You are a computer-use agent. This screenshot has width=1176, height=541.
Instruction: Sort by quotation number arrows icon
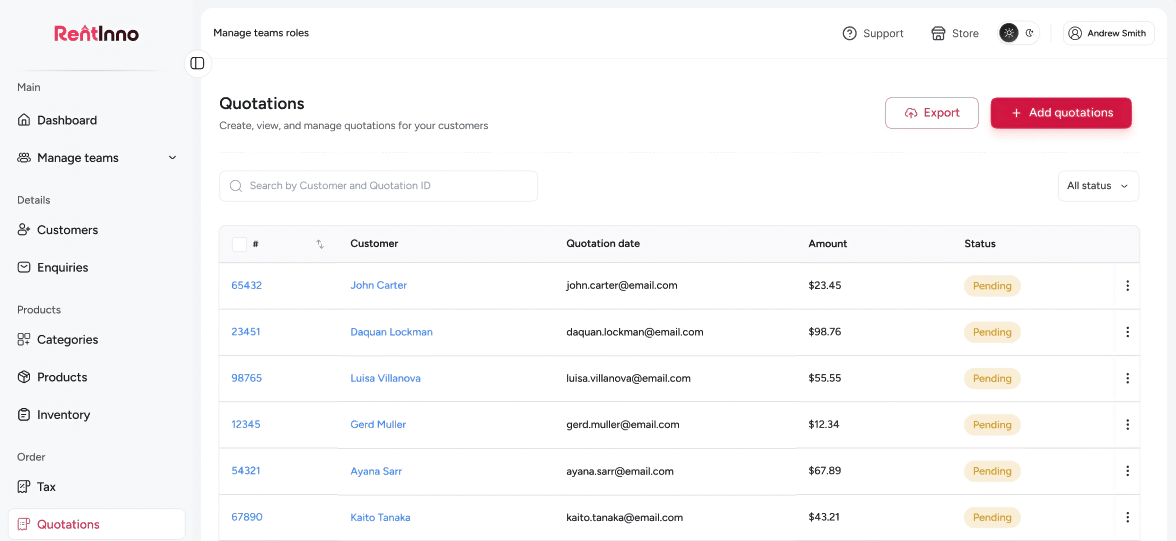(x=320, y=244)
